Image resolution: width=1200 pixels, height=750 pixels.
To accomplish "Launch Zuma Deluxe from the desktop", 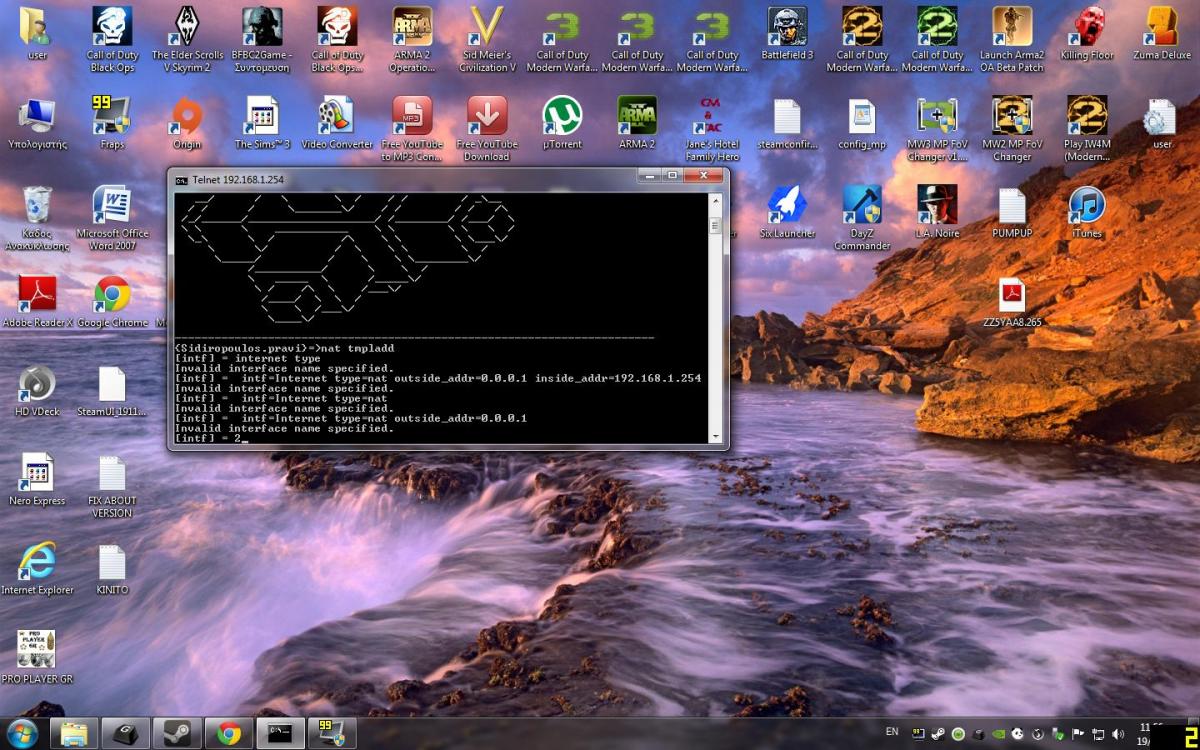I will coord(1161,33).
